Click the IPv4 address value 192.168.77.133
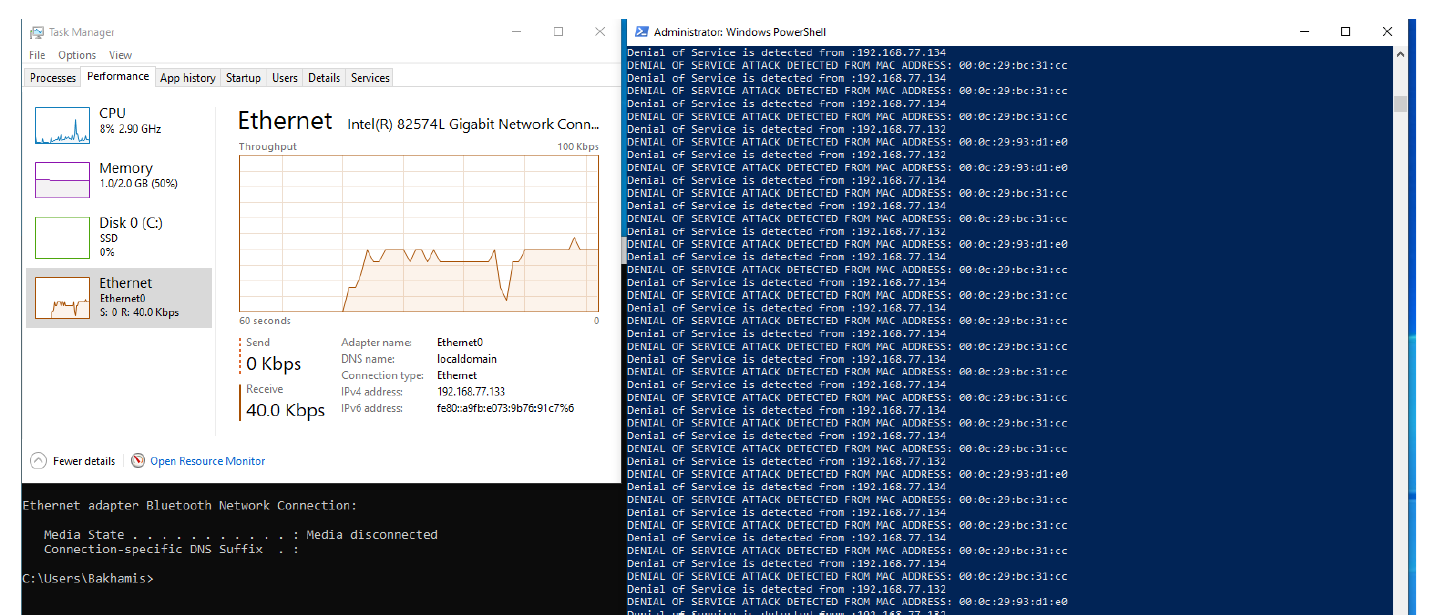 coord(471,392)
